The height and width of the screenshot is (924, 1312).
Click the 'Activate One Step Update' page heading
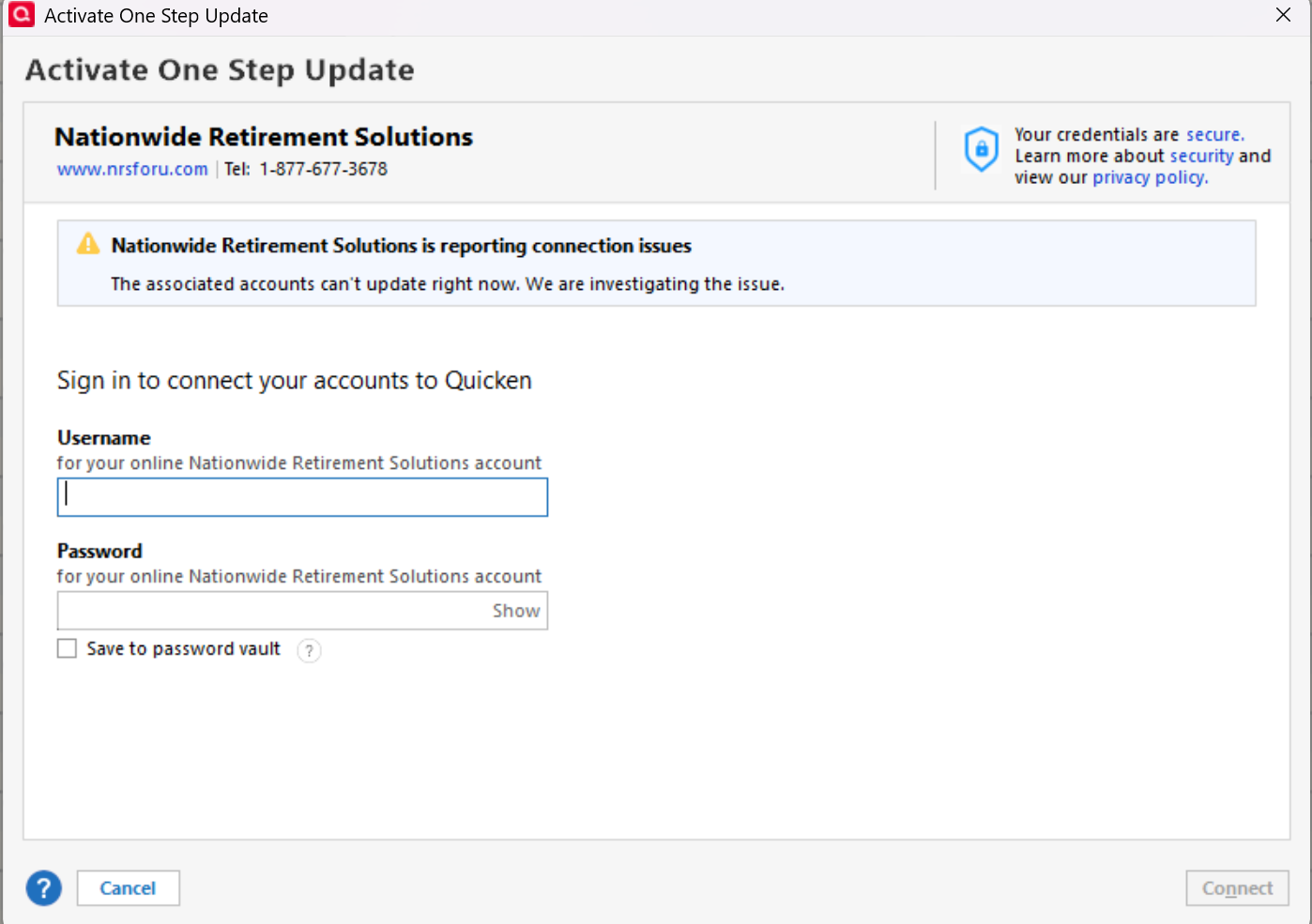pos(220,70)
